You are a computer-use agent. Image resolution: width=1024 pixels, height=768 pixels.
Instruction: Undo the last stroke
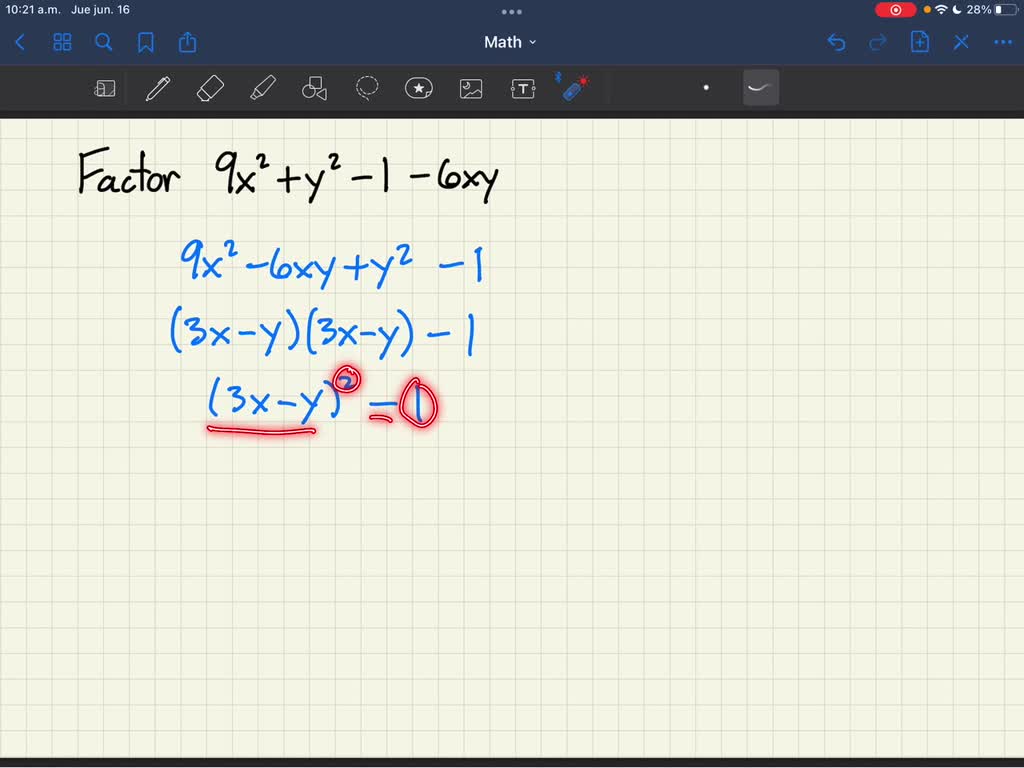pos(836,42)
